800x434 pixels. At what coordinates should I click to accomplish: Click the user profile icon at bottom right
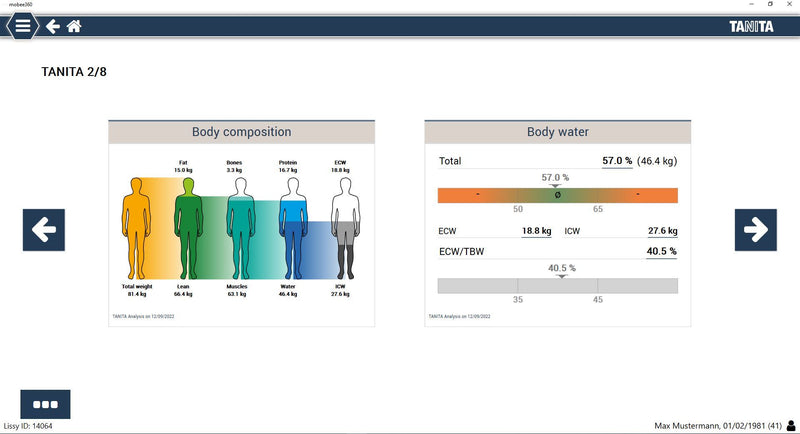pos(791,425)
